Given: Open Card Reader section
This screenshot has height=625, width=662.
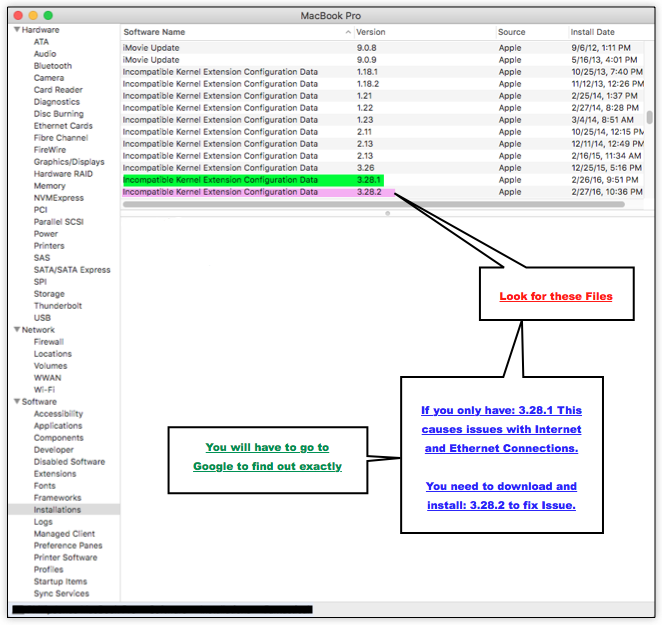Looking at the screenshot, I should [x=58, y=90].
